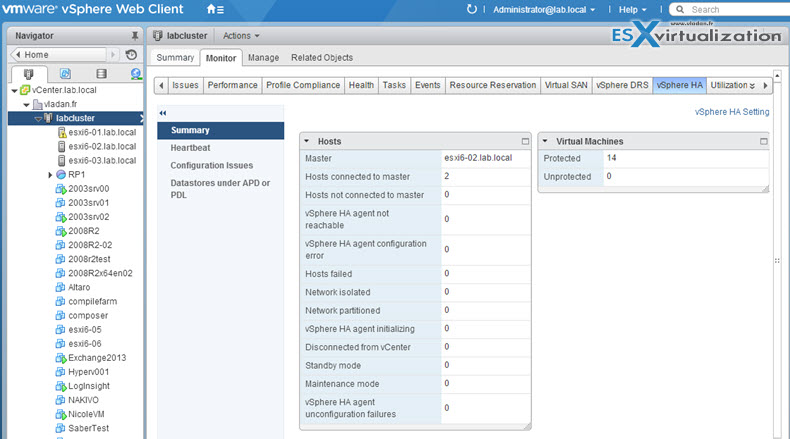
Task: Open the Administrator@lab.local user menu
Action: [544, 10]
